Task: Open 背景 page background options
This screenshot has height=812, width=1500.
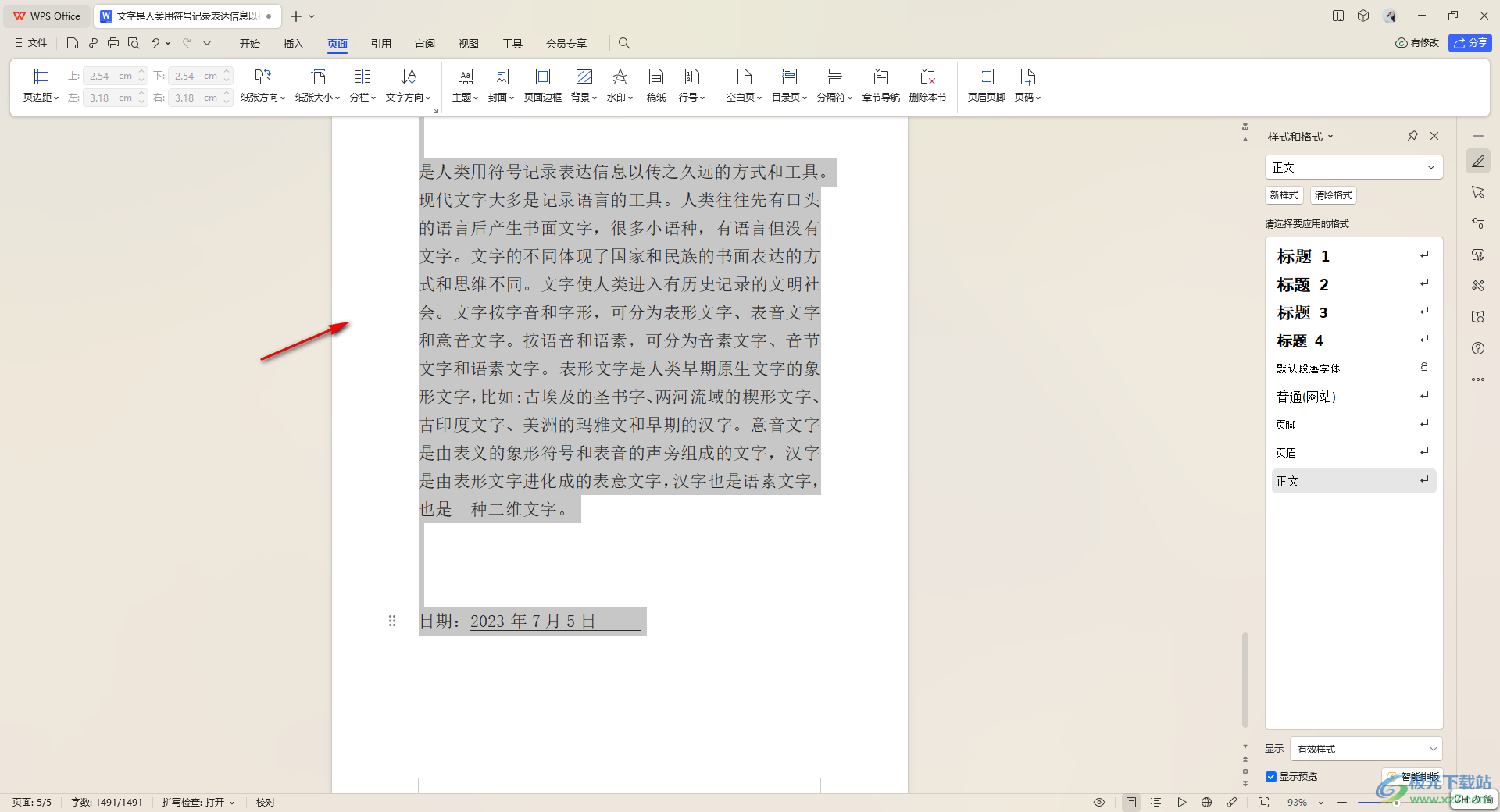Action: (x=584, y=85)
